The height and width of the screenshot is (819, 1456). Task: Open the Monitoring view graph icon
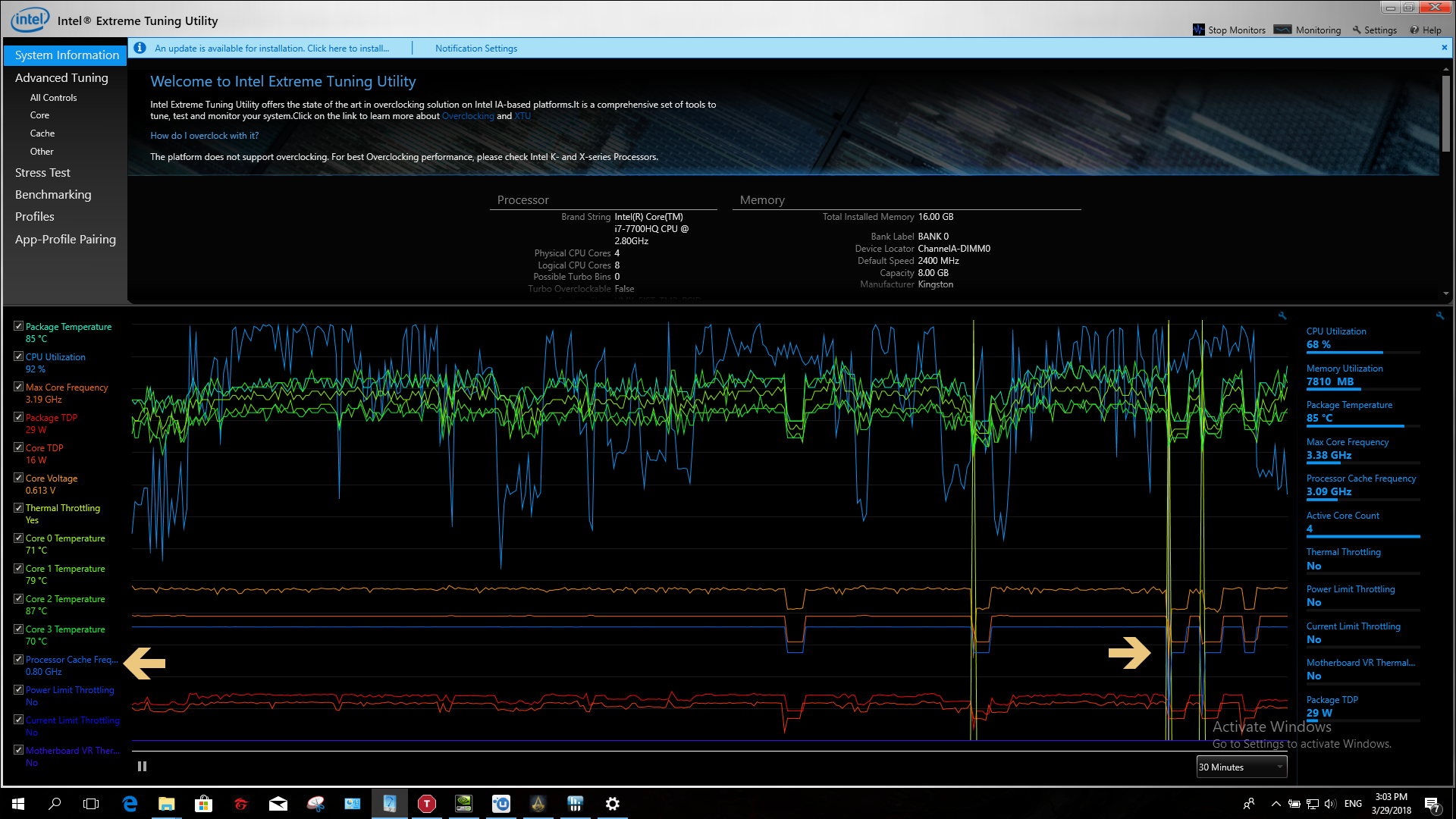tap(1282, 30)
